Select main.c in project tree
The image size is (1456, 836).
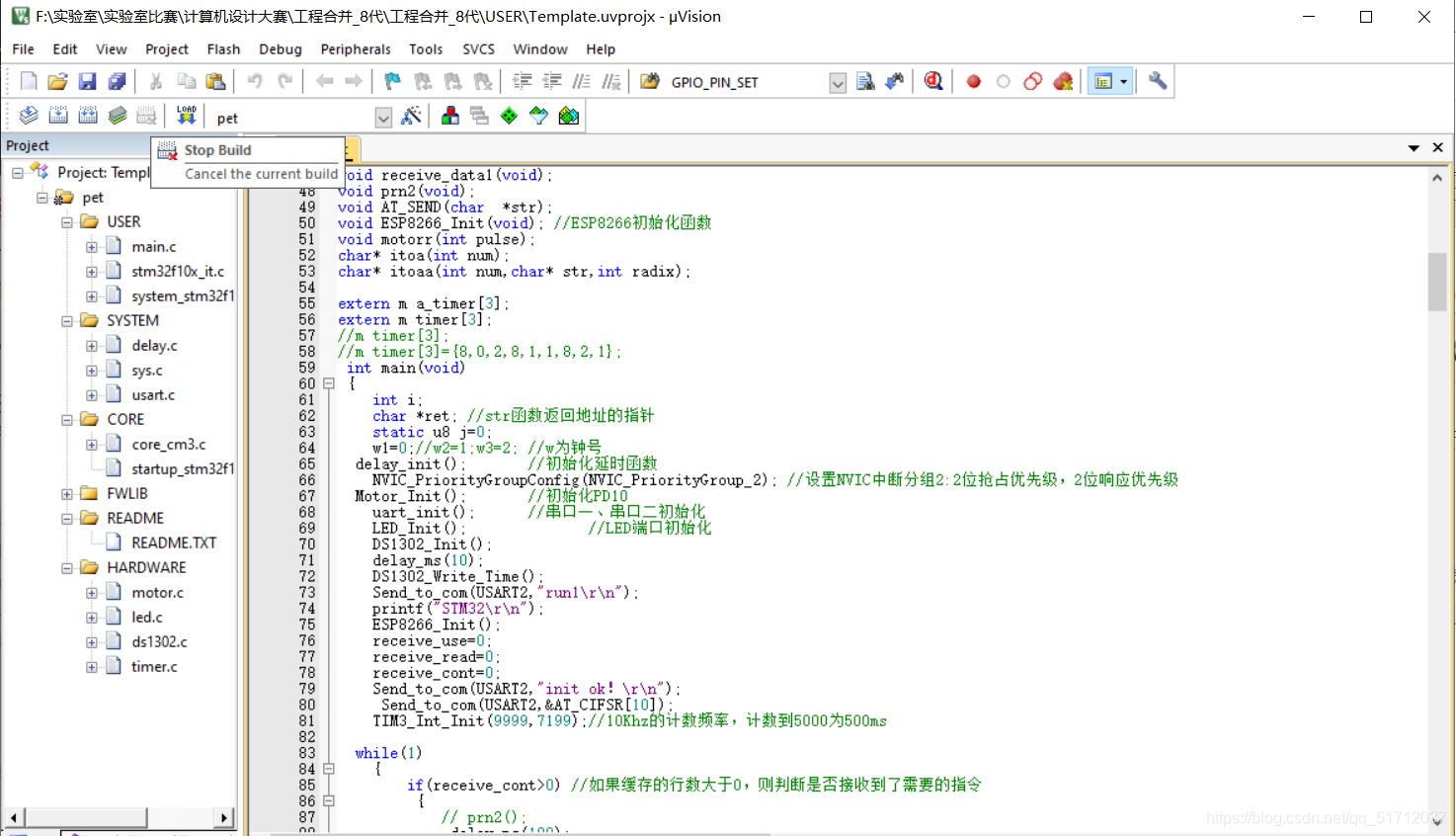tap(154, 247)
